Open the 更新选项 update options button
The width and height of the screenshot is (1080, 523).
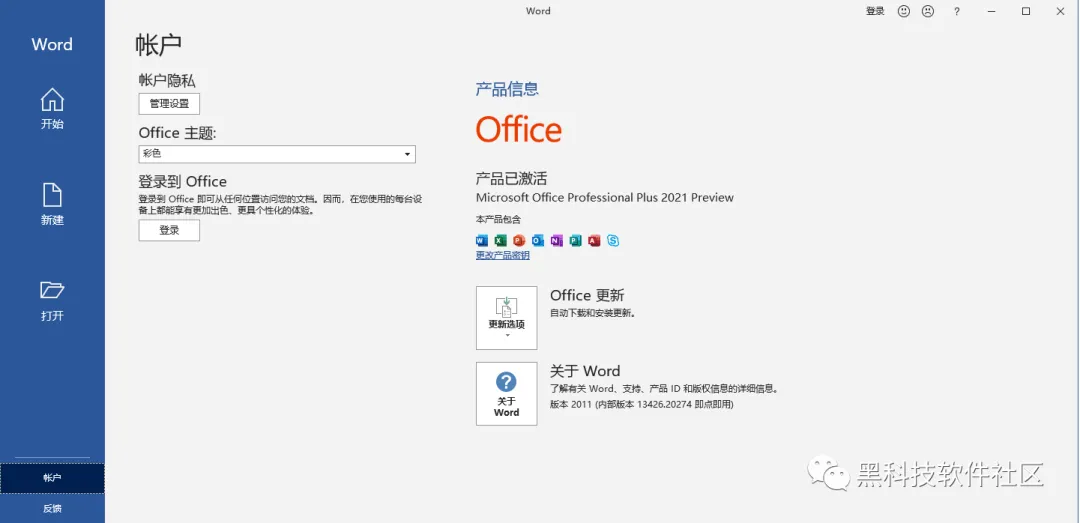(506, 318)
